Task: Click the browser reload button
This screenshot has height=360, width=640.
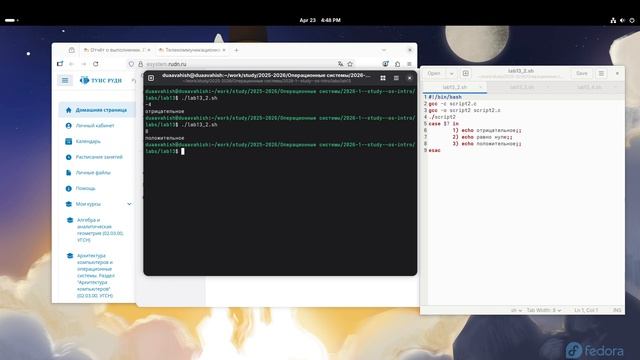Action: pos(96,64)
